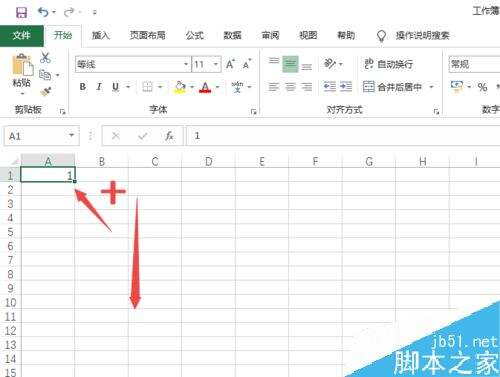Expand the font color palette arrow

[x=218, y=87]
